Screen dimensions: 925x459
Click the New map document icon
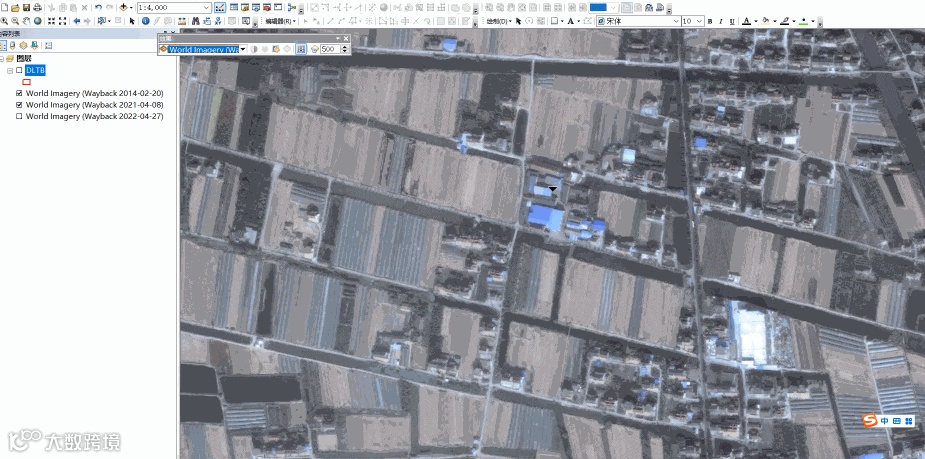click(x=4, y=8)
